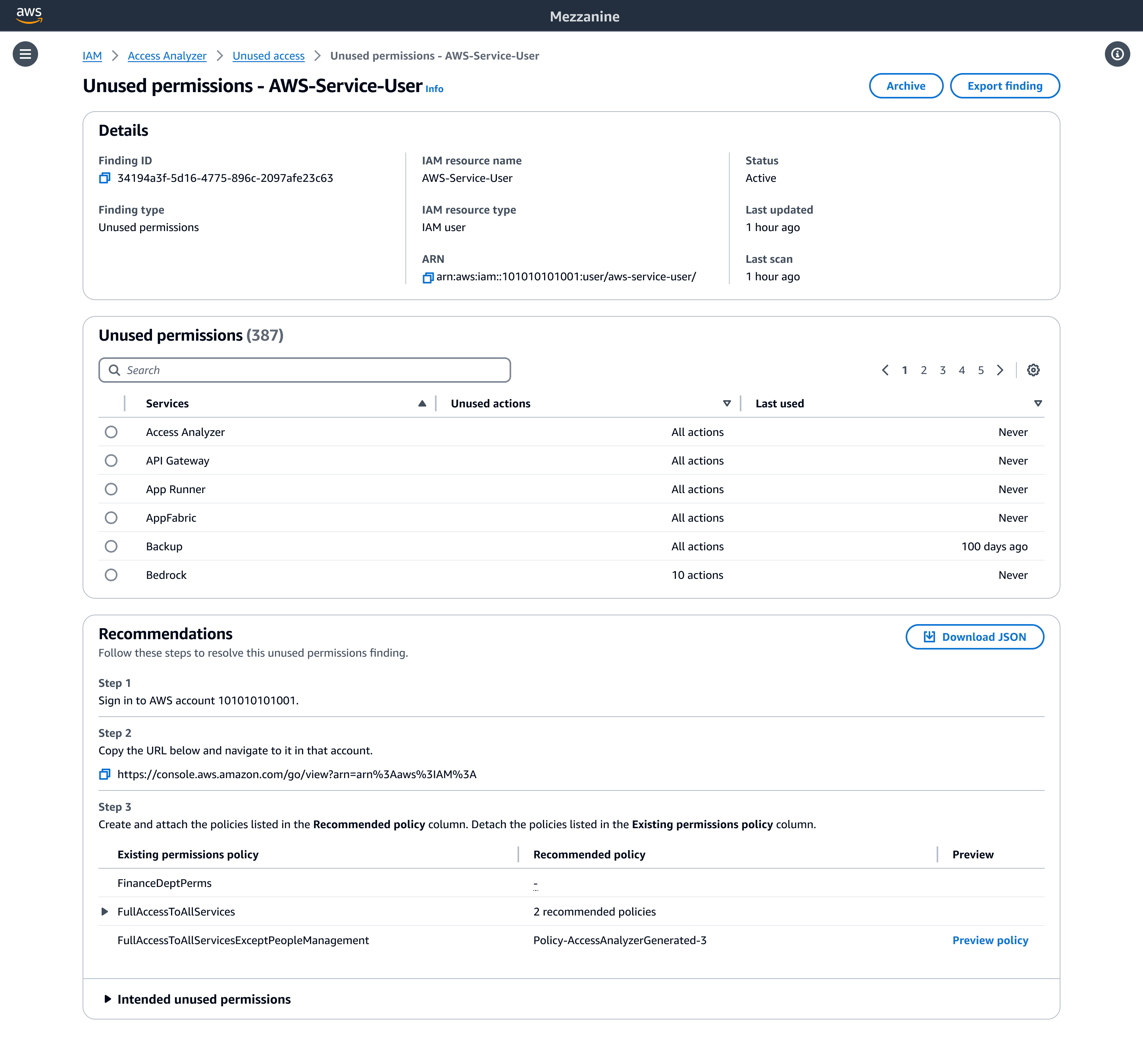Click the Download JSON button
The width and height of the screenshot is (1143, 1064).
click(x=975, y=637)
